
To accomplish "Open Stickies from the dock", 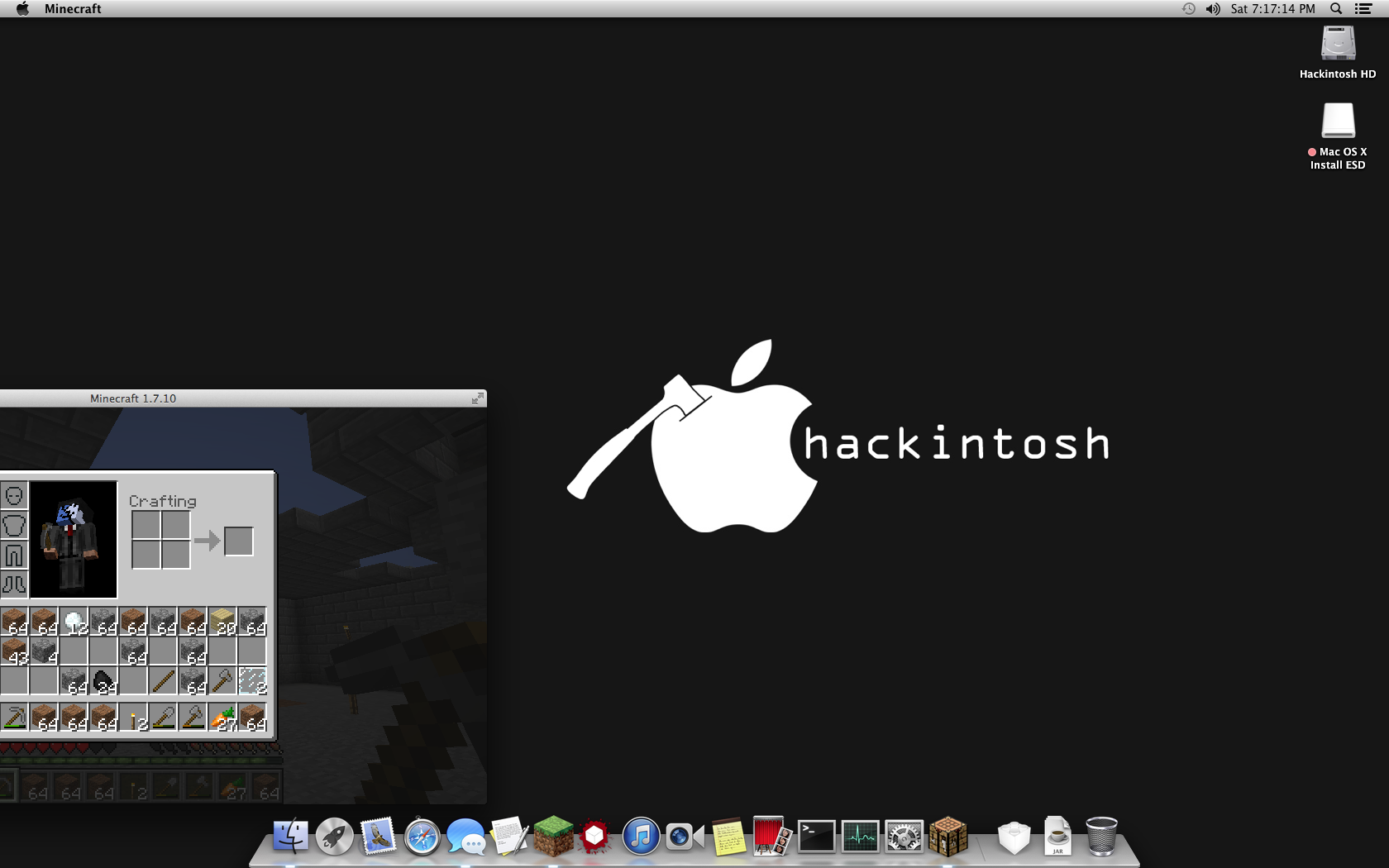I will tap(728, 837).
